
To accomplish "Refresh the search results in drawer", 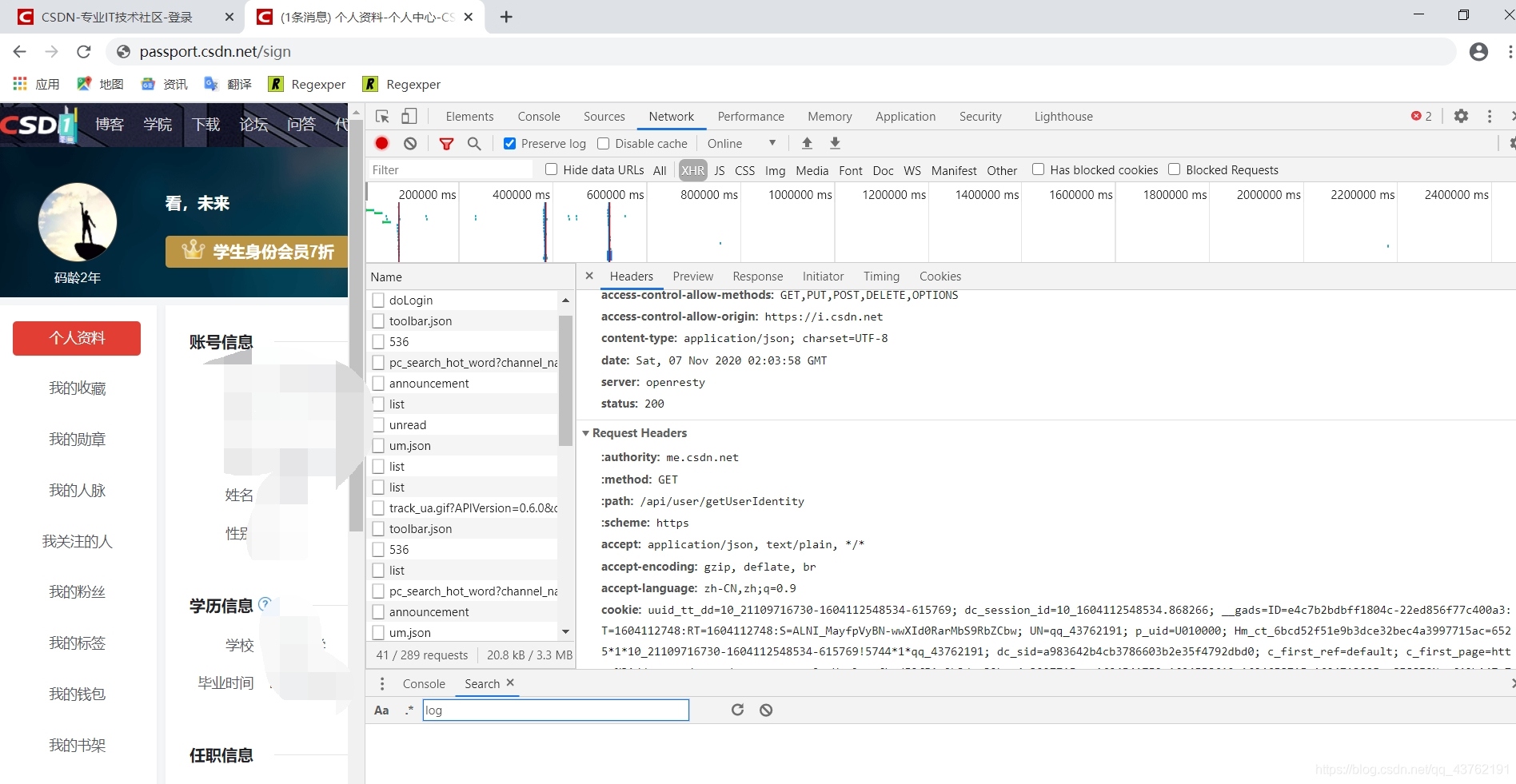I will click(x=737, y=710).
